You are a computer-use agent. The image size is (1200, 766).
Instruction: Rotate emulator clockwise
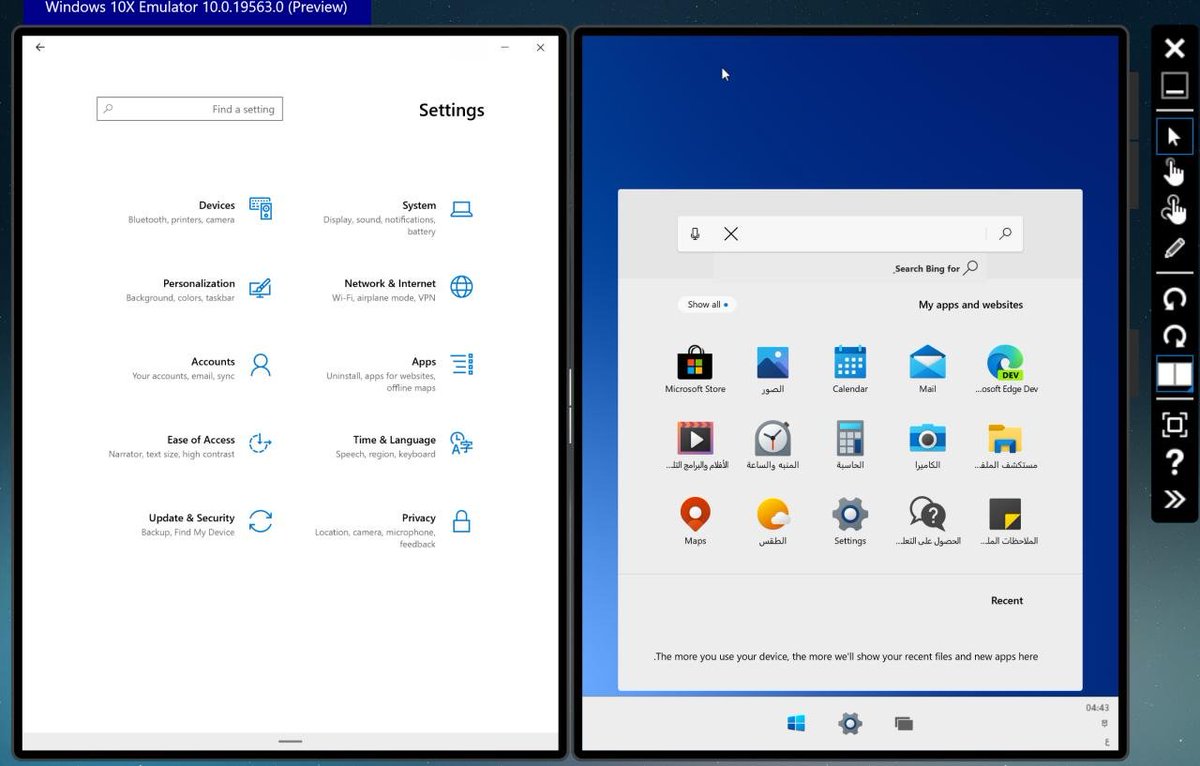click(1175, 336)
